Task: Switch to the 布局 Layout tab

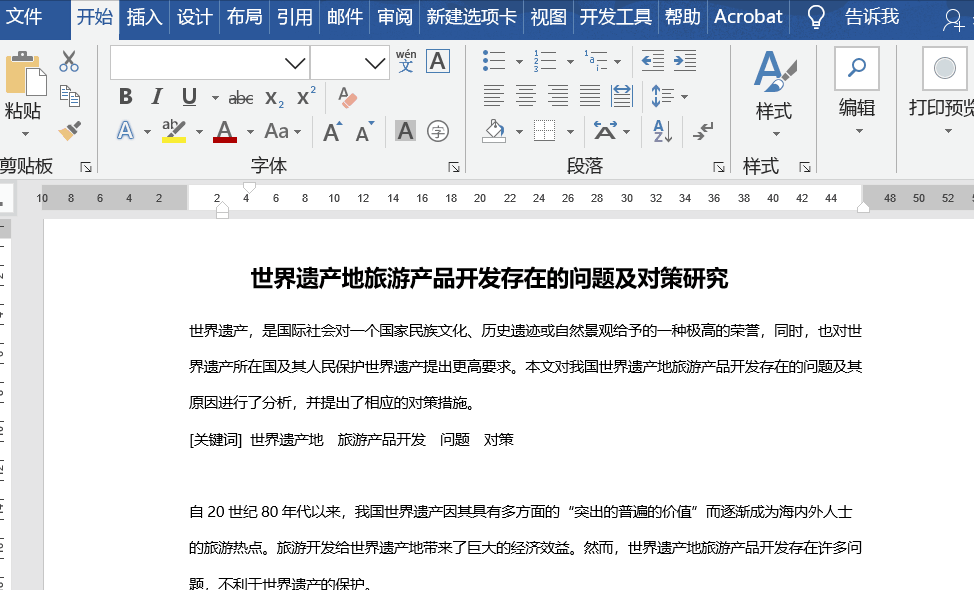Action: 244,17
